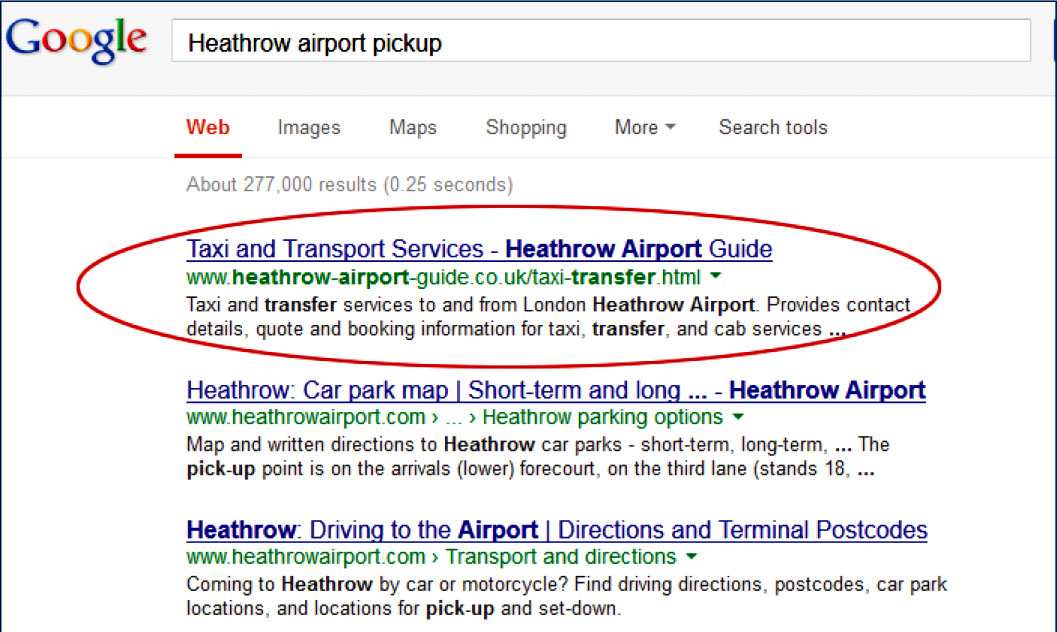Expand arrow beside Heathrow parking options

click(738, 417)
